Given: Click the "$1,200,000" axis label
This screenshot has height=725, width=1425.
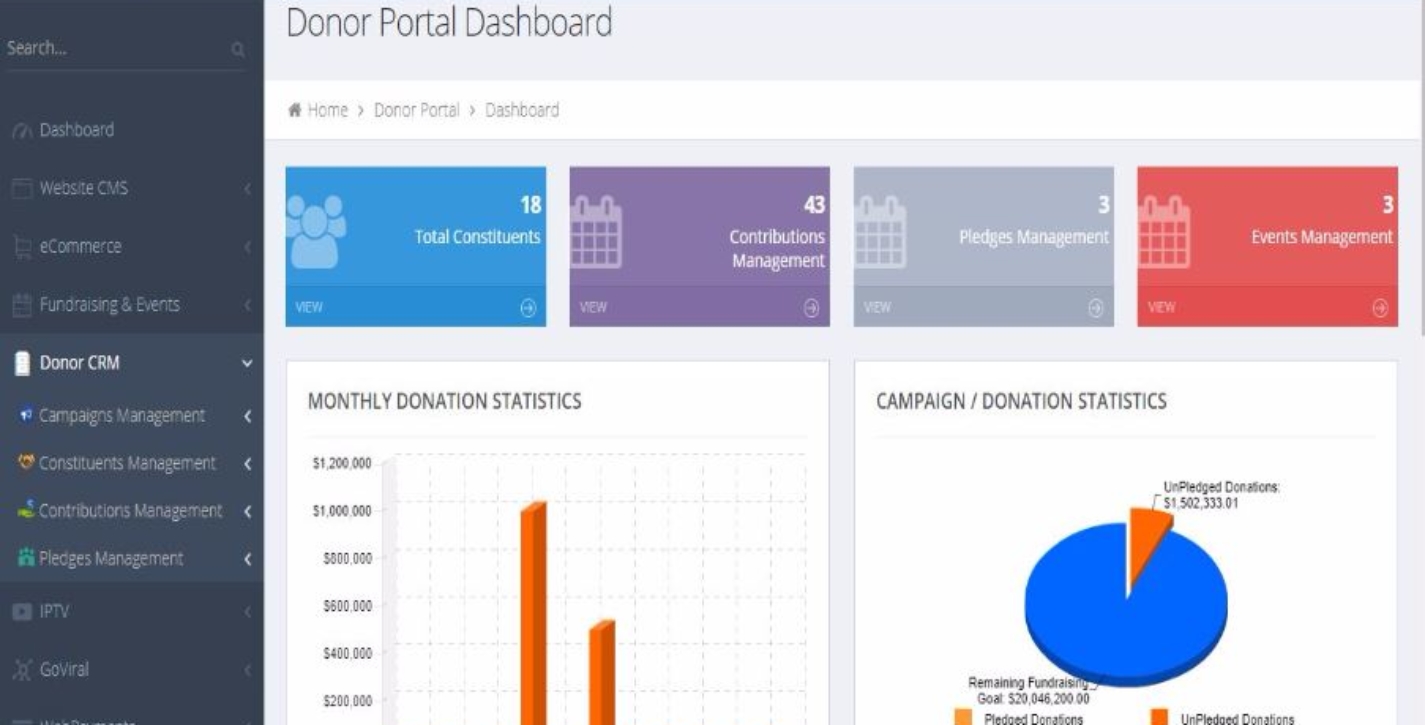Looking at the screenshot, I should coord(343,464).
